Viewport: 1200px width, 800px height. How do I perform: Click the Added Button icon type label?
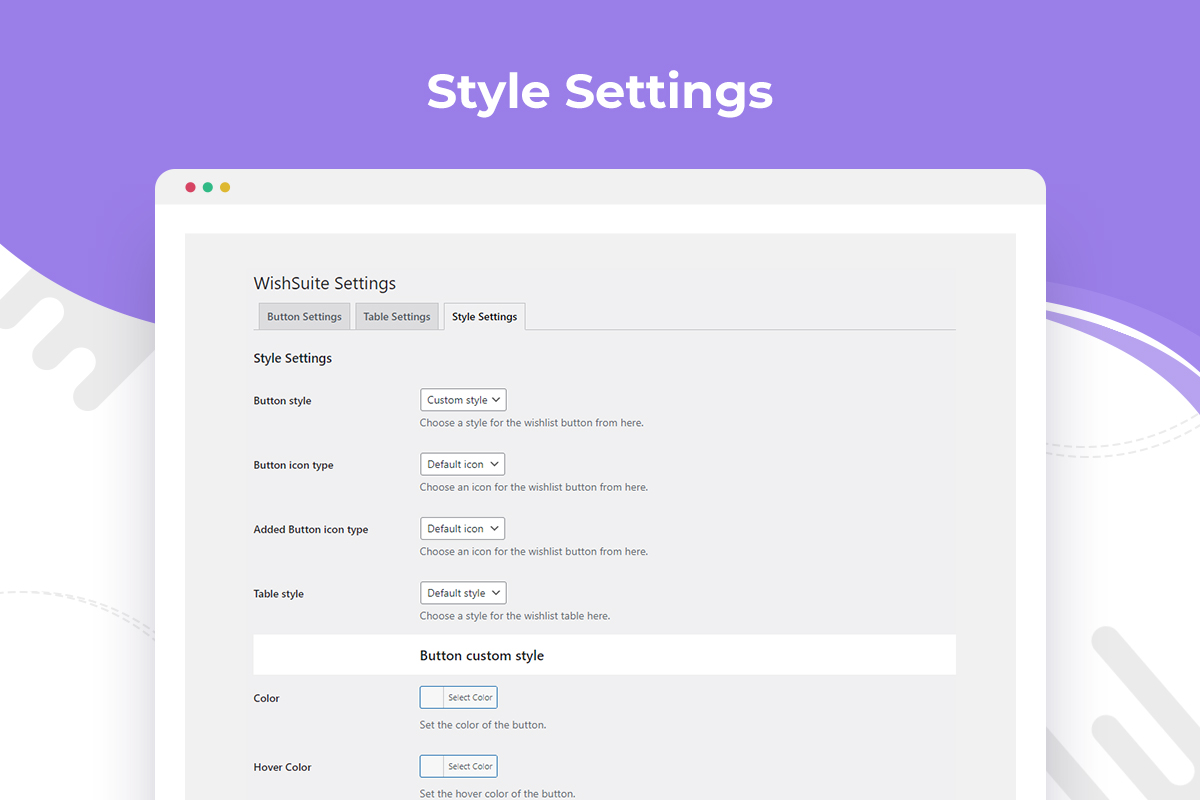[x=311, y=530]
